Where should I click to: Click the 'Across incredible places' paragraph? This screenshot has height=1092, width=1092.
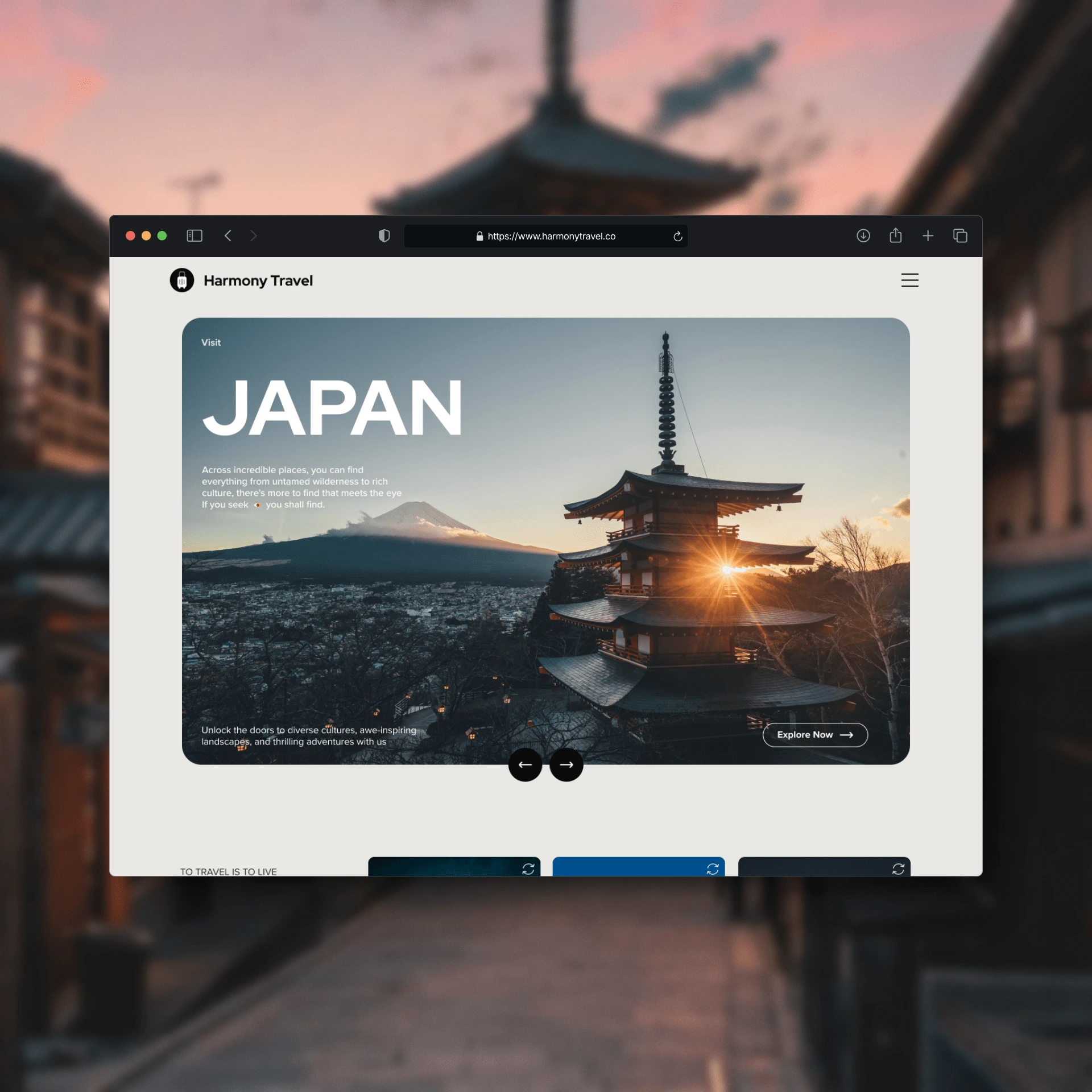tap(301, 487)
